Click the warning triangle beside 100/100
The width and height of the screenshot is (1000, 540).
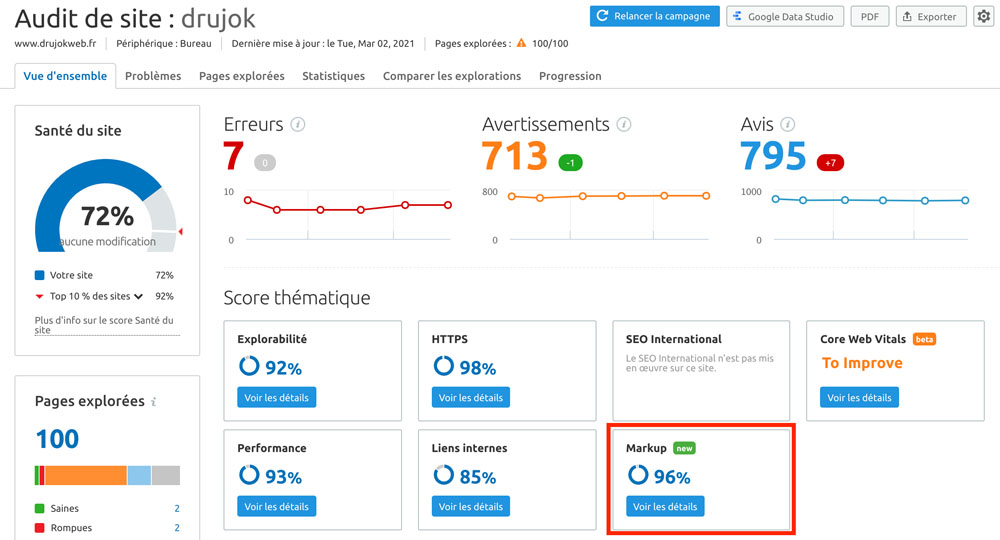pyautogui.click(x=521, y=43)
